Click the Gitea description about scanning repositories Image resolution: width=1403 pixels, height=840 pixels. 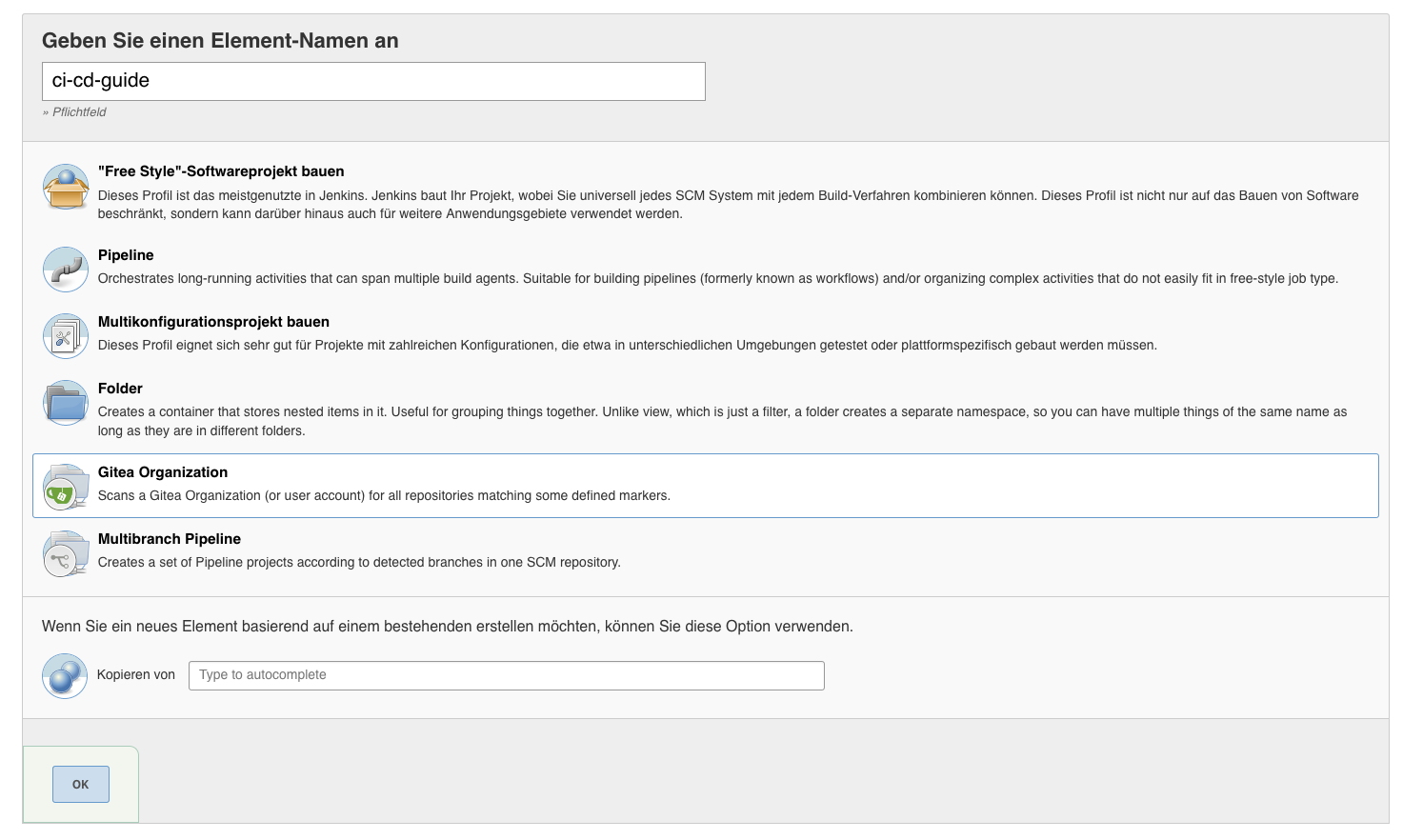(384, 496)
